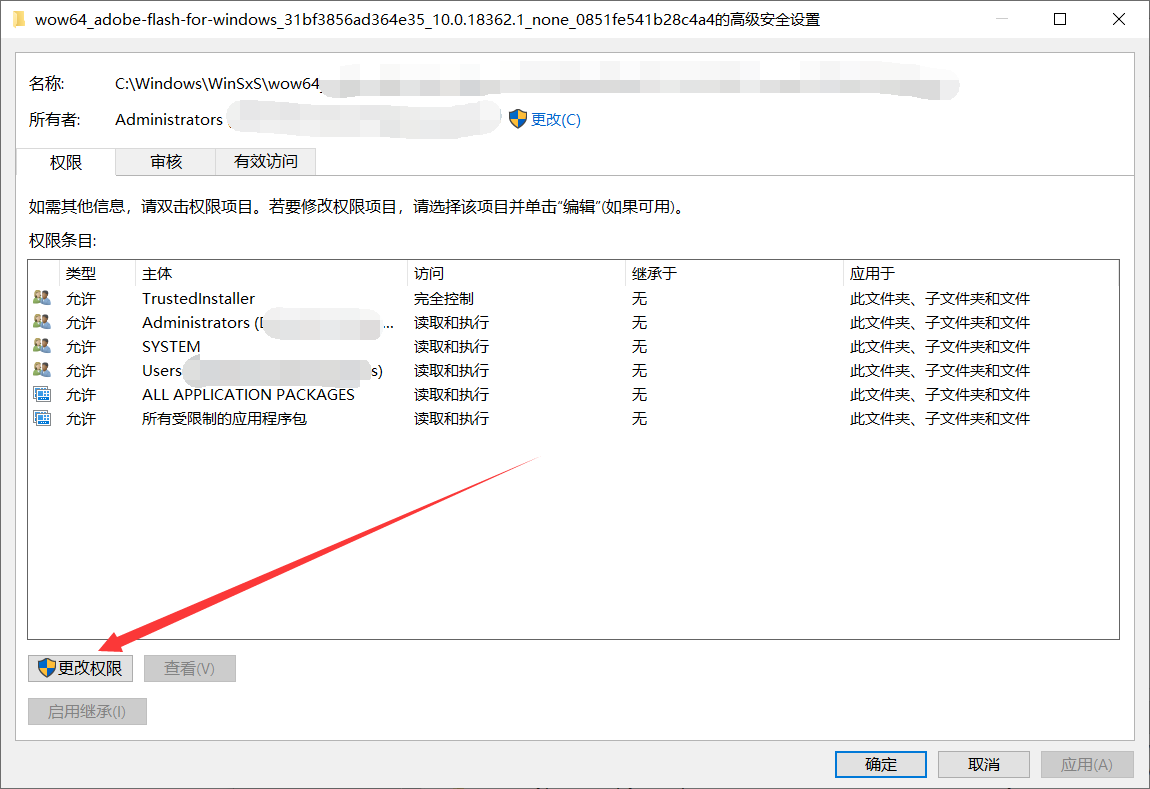Click the ALL APPLICATION PACKAGES package icon
1150x789 pixels.
[x=41, y=394]
